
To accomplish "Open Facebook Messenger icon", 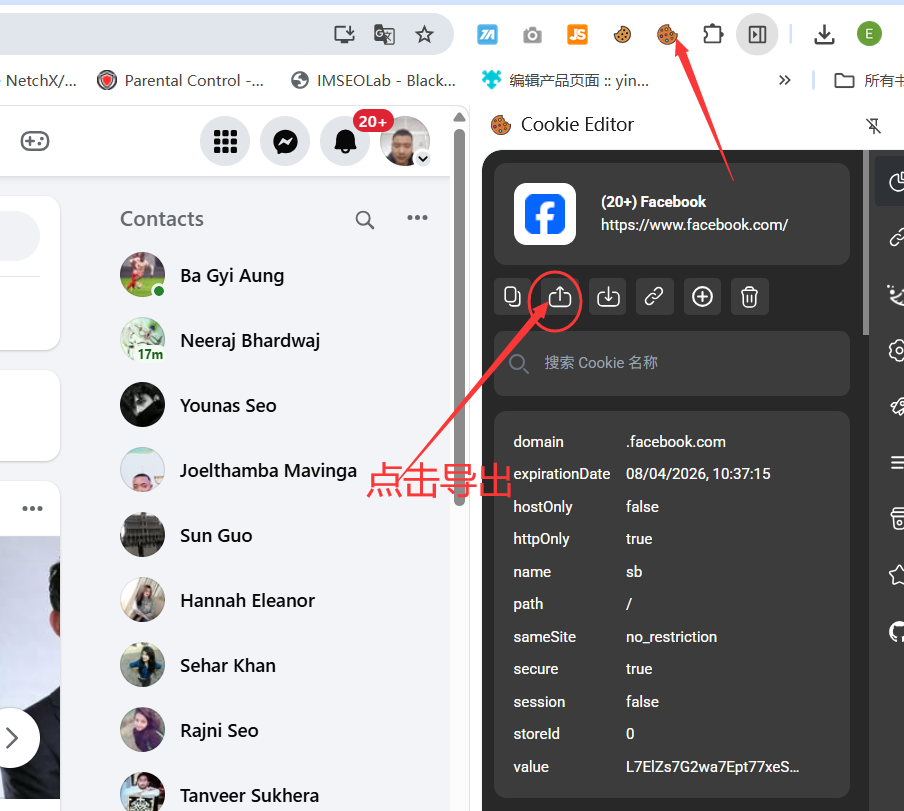I will click(x=285, y=141).
